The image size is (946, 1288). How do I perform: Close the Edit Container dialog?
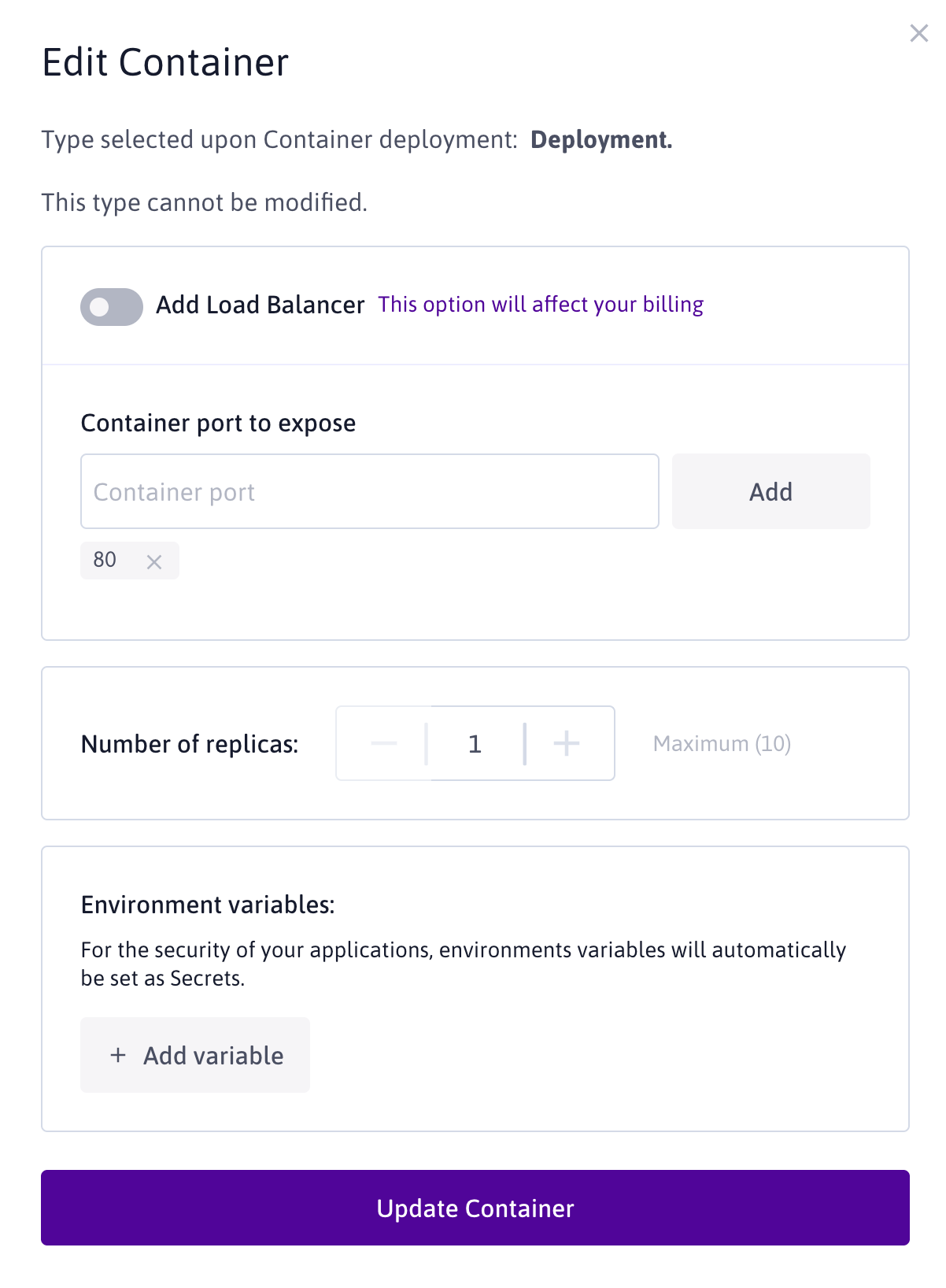click(x=918, y=33)
